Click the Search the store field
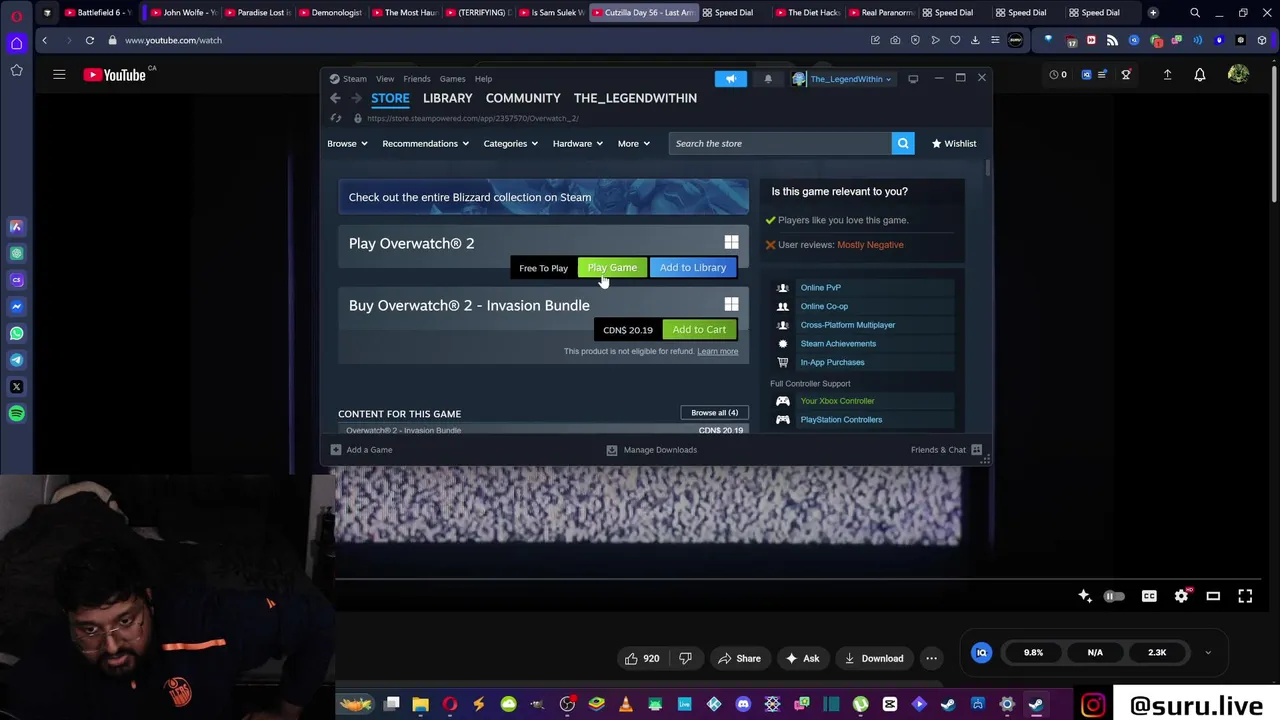 (780, 143)
